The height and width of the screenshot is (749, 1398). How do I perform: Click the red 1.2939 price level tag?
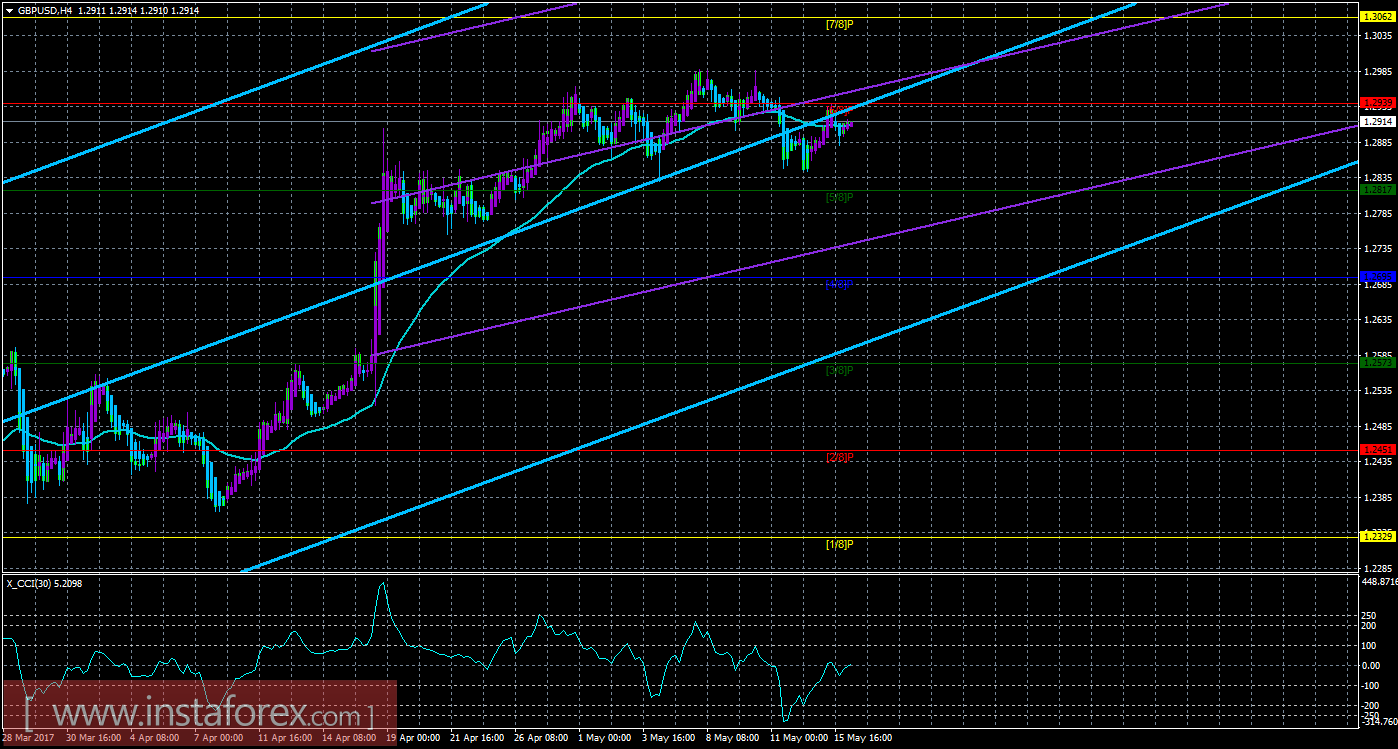pyautogui.click(x=1378, y=103)
